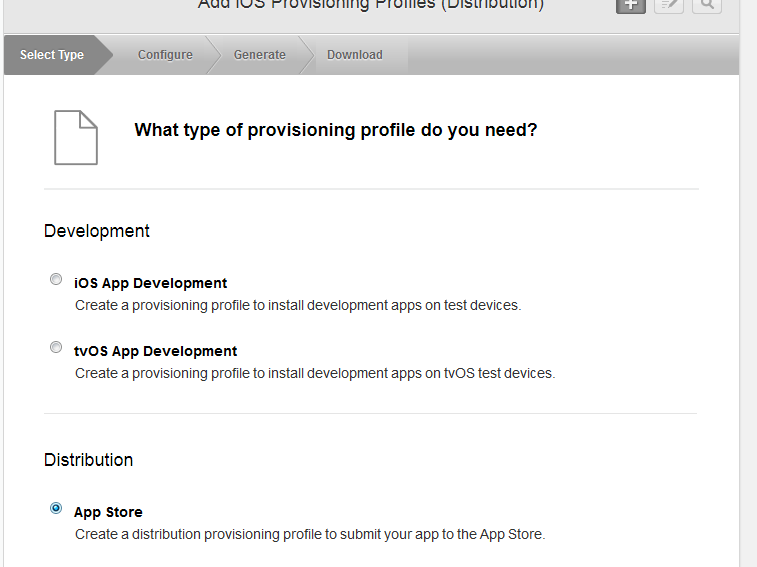This screenshot has width=757, height=567.
Task: Jump to the Configure step
Action: 165,55
